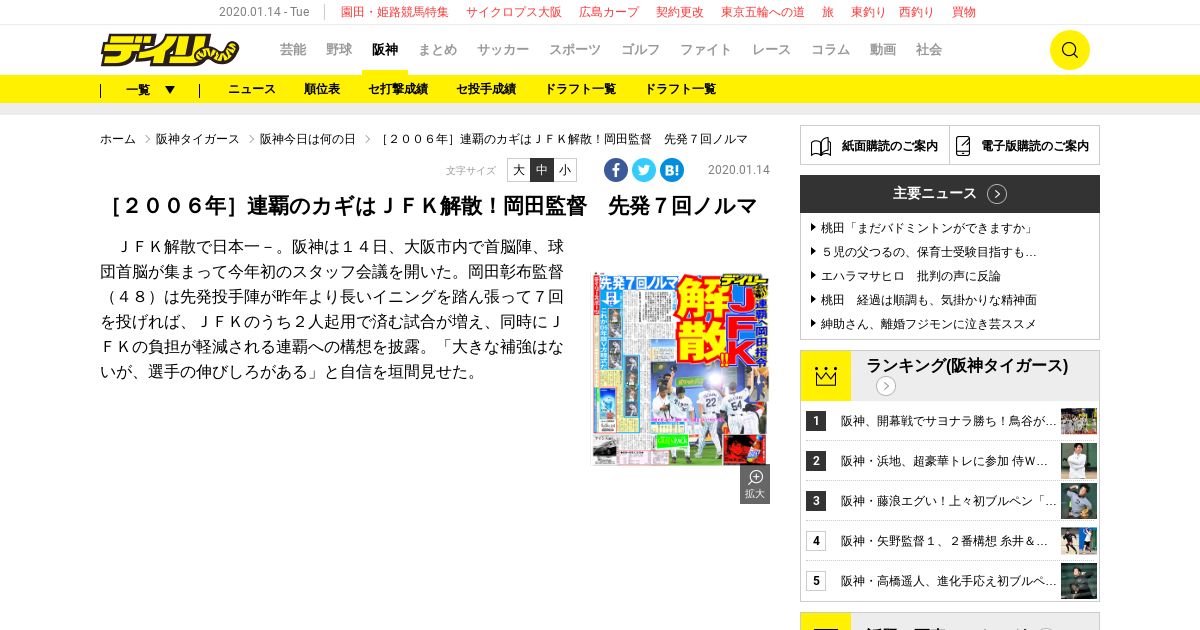
Task: Open ranking 1: 阪神、開幕戦でサヨナラ勝ち
Action: [948, 421]
